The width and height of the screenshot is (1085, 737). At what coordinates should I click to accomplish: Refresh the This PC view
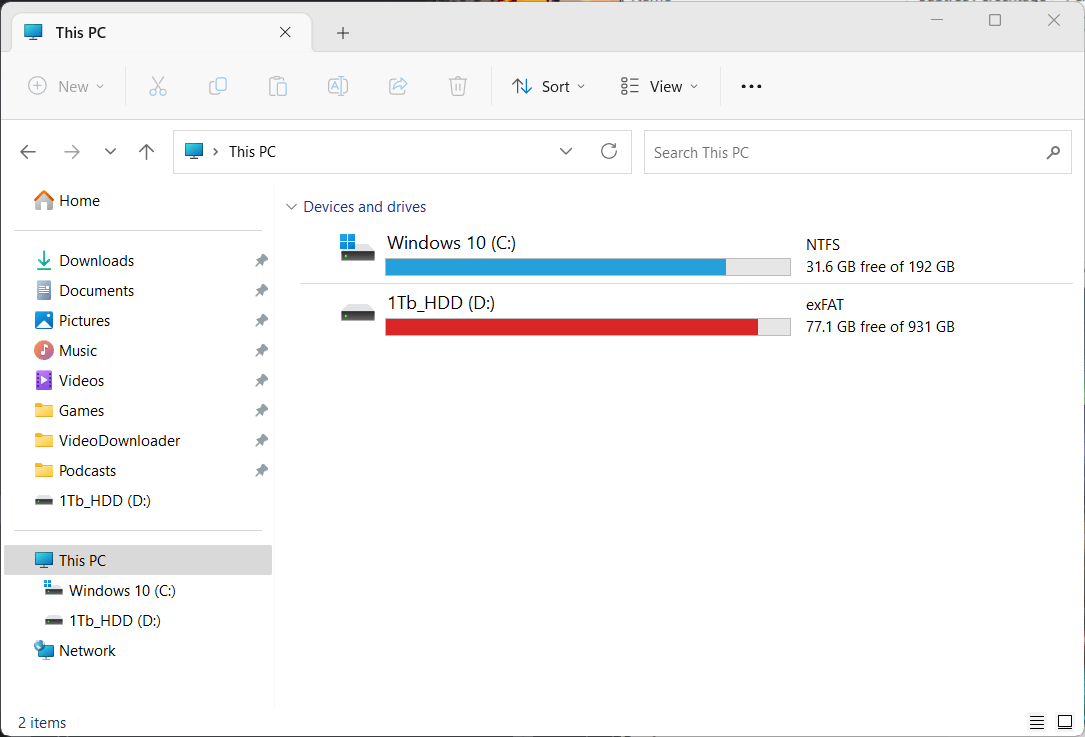(609, 151)
